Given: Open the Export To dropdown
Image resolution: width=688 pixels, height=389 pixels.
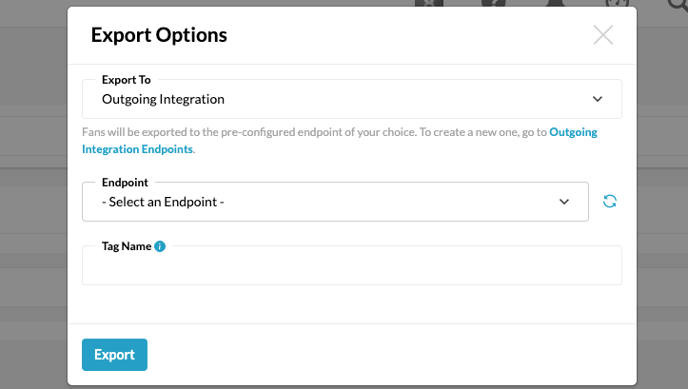Looking at the screenshot, I should 352,99.
